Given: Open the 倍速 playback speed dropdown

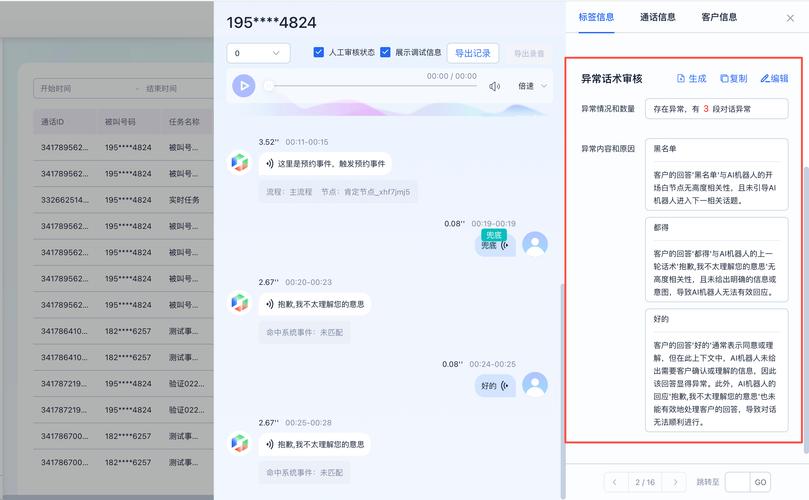Looking at the screenshot, I should [x=532, y=86].
